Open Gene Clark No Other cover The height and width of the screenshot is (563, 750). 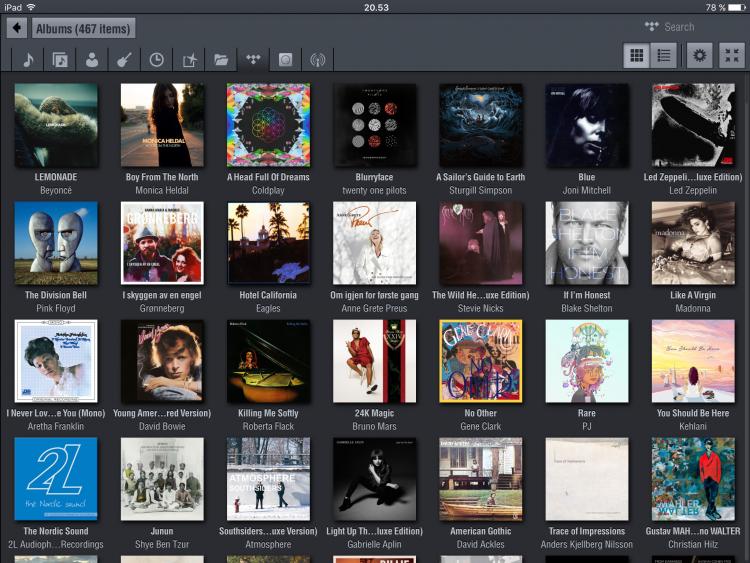[481, 361]
